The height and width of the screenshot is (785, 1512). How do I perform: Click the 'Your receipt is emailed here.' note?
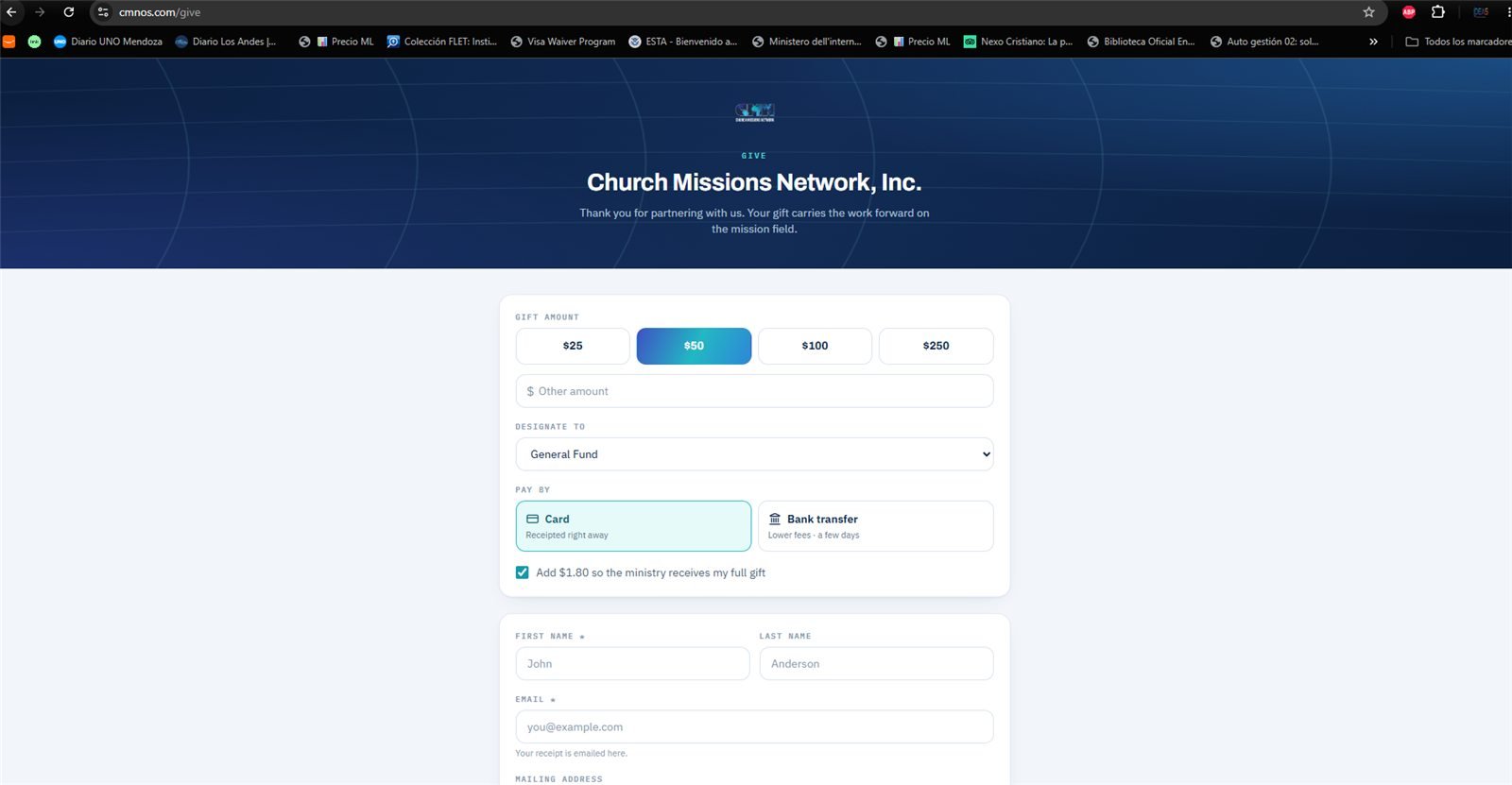[571, 754]
